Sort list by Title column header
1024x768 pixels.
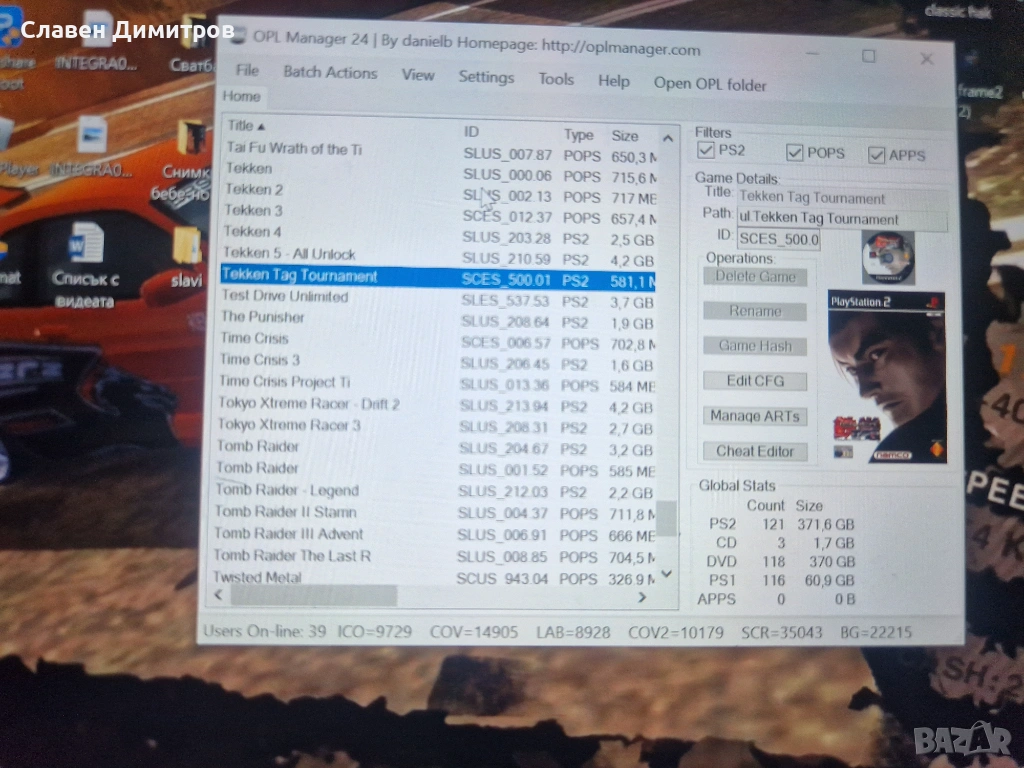[246, 125]
